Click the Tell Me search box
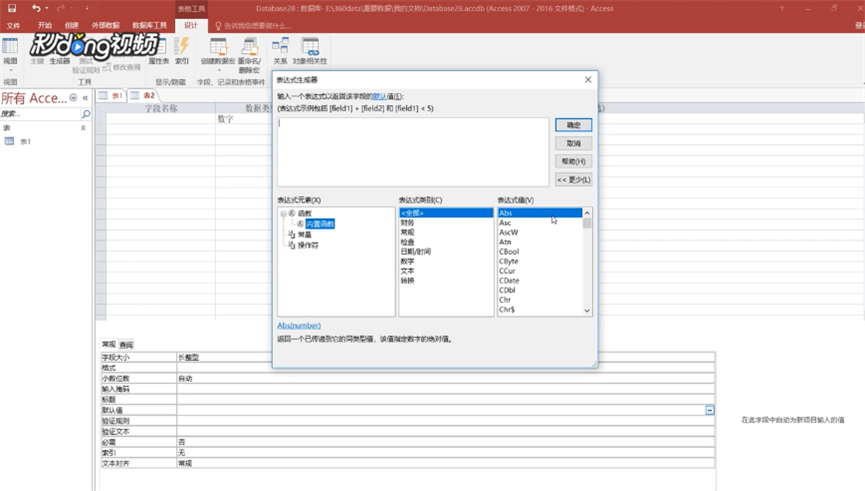 [x=257, y=26]
